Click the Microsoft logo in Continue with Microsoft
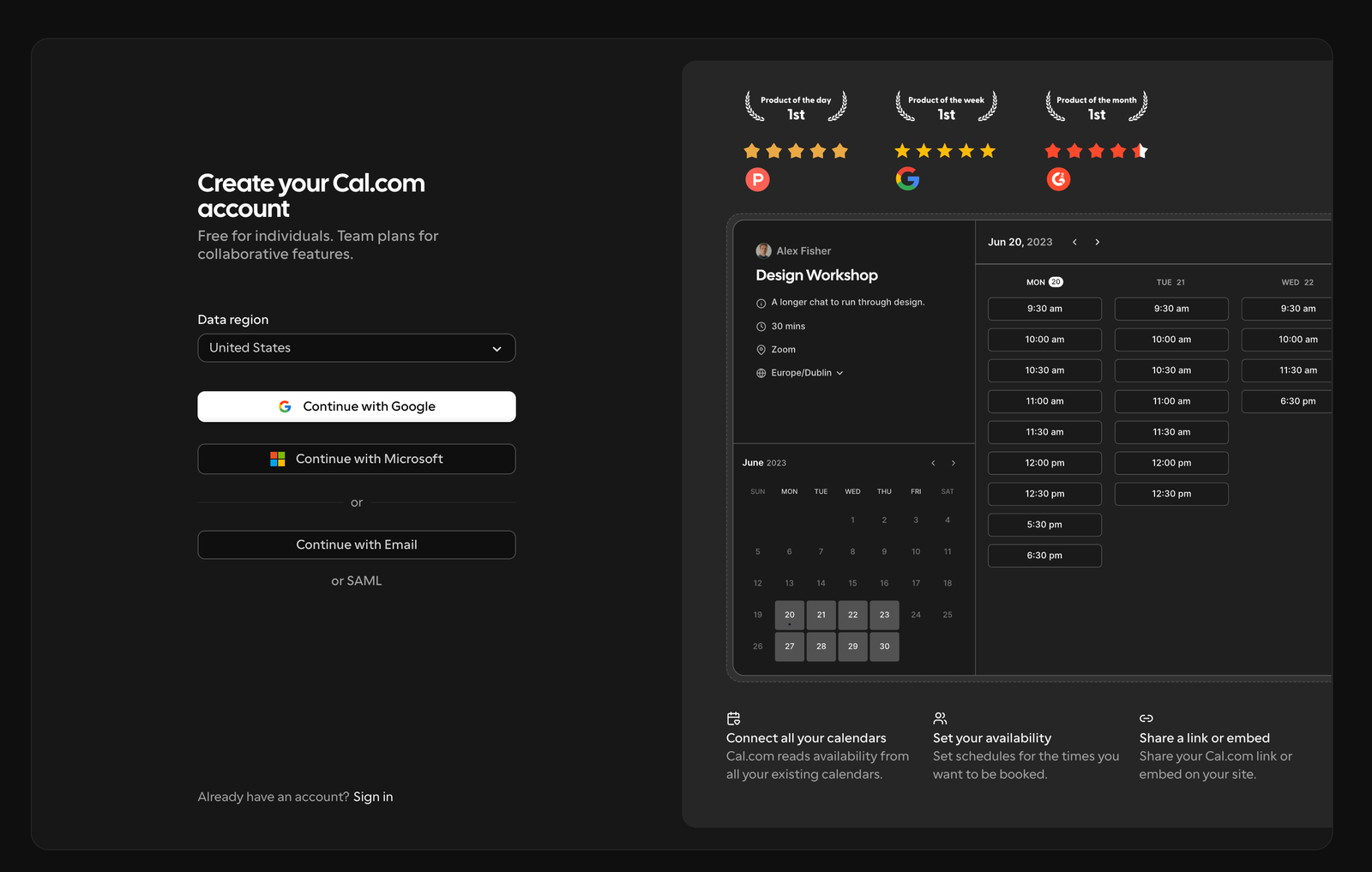The height and width of the screenshot is (872, 1372). pos(278,459)
